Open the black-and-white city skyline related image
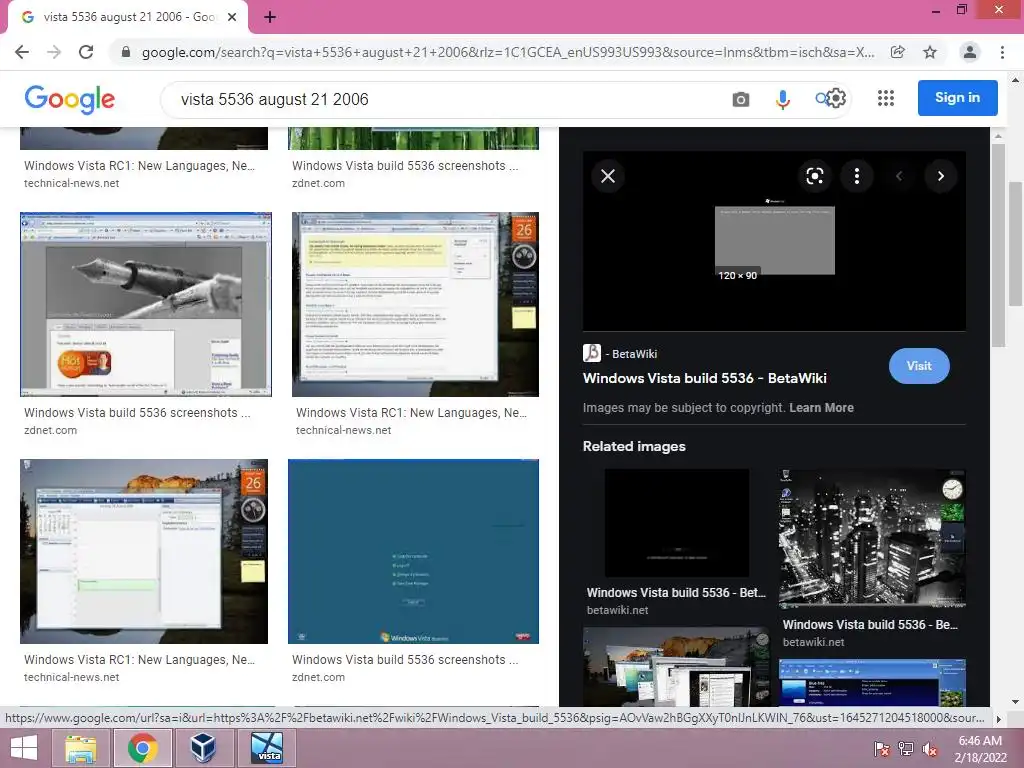Image resolution: width=1024 pixels, height=768 pixels. pos(872,539)
